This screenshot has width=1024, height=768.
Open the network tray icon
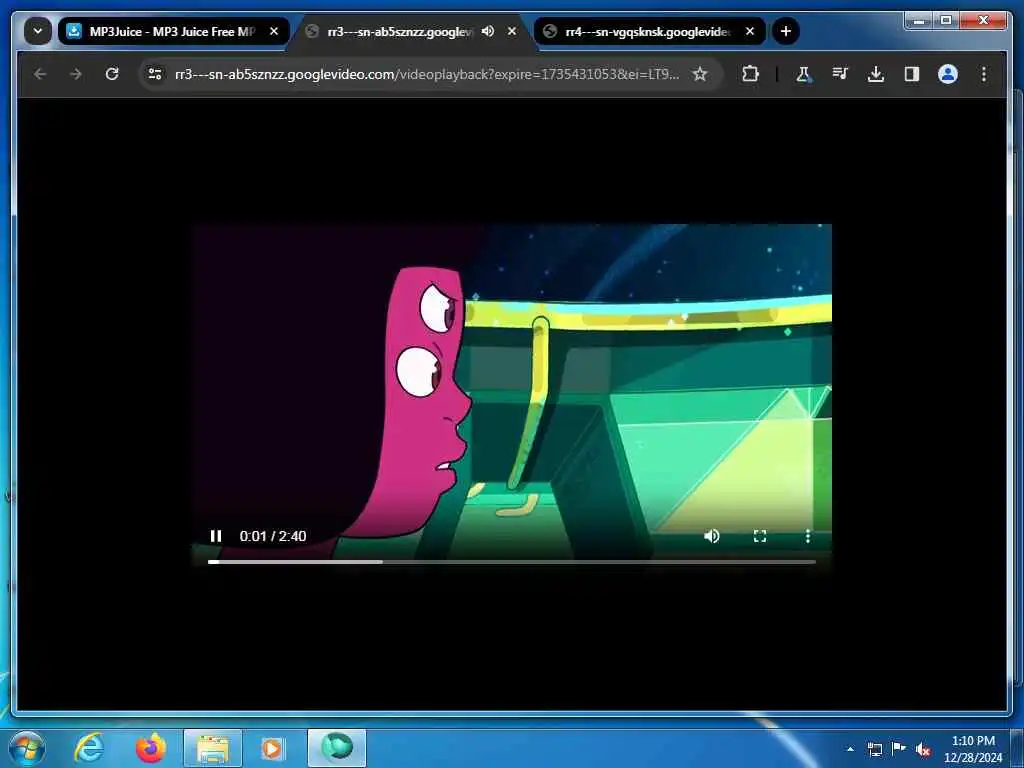tap(874, 749)
